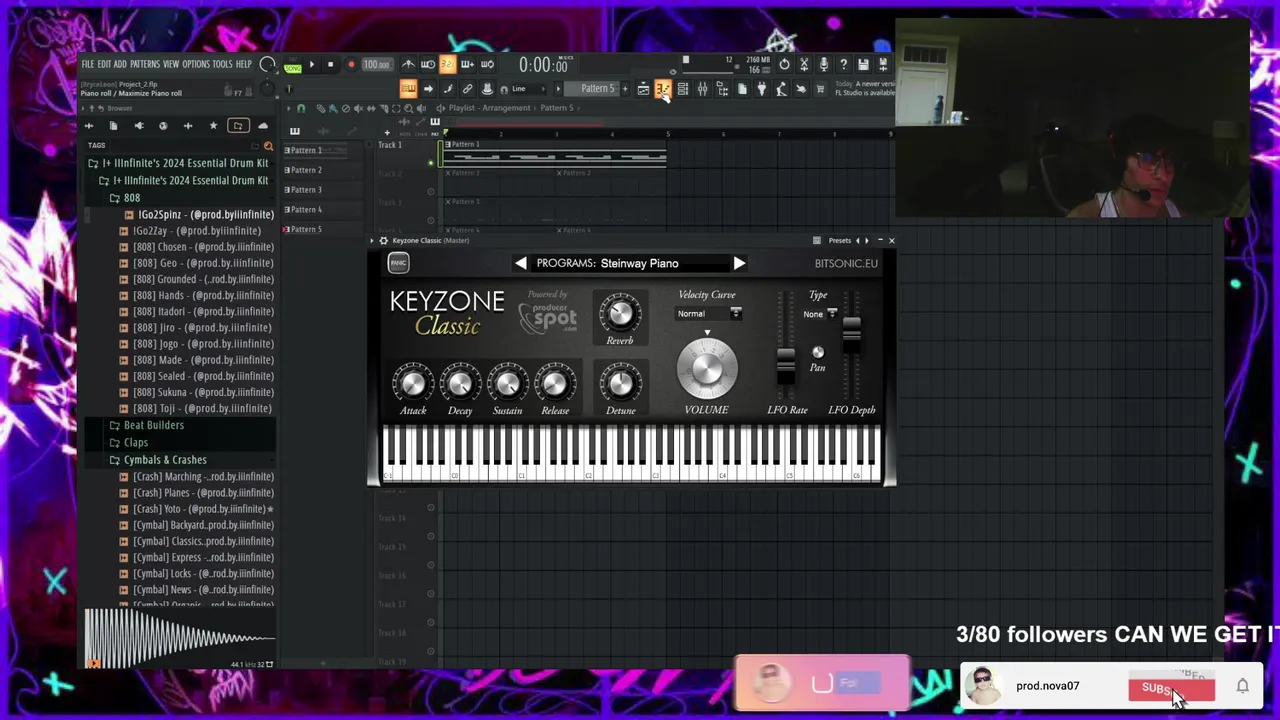1280x720 pixels.
Task: Click the Record button in transport
Action: pyautogui.click(x=350, y=65)
